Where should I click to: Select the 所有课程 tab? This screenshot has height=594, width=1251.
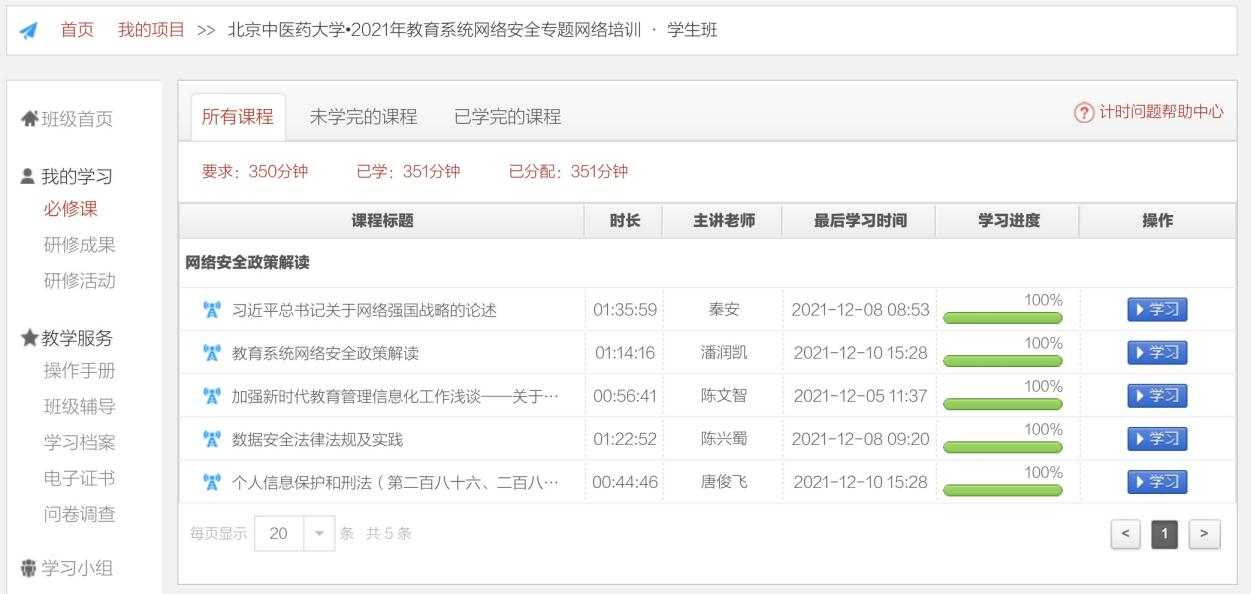[237, 117]
